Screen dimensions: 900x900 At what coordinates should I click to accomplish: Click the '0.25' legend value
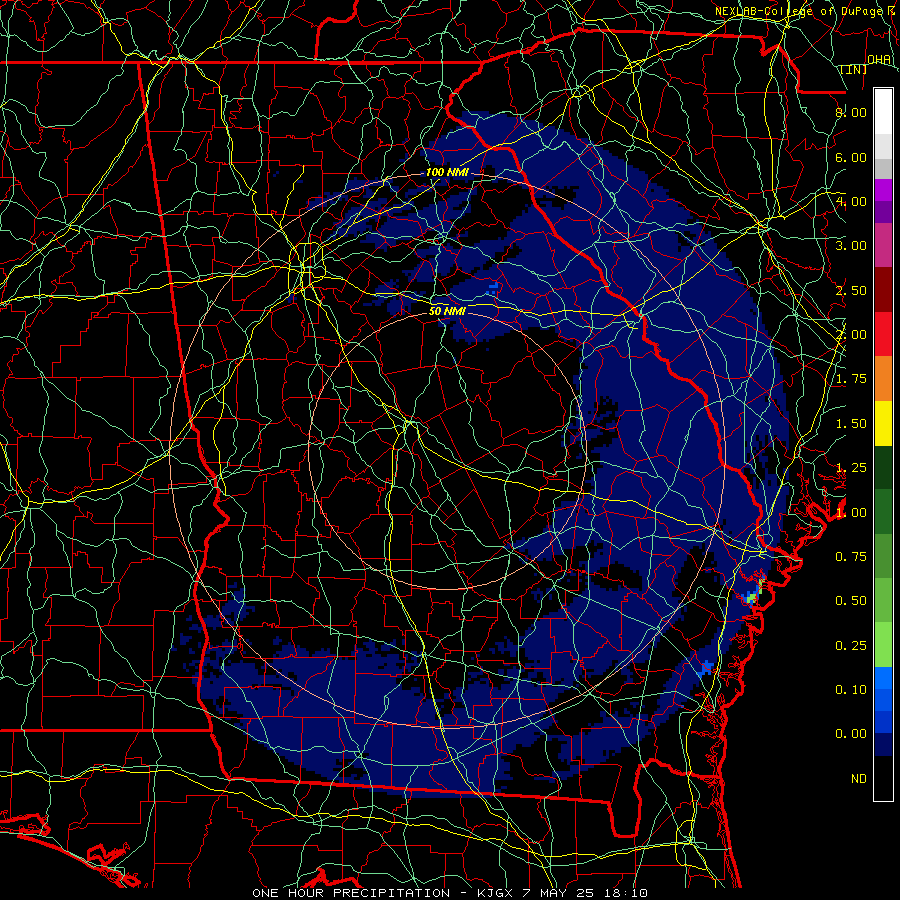coord(851,646)
